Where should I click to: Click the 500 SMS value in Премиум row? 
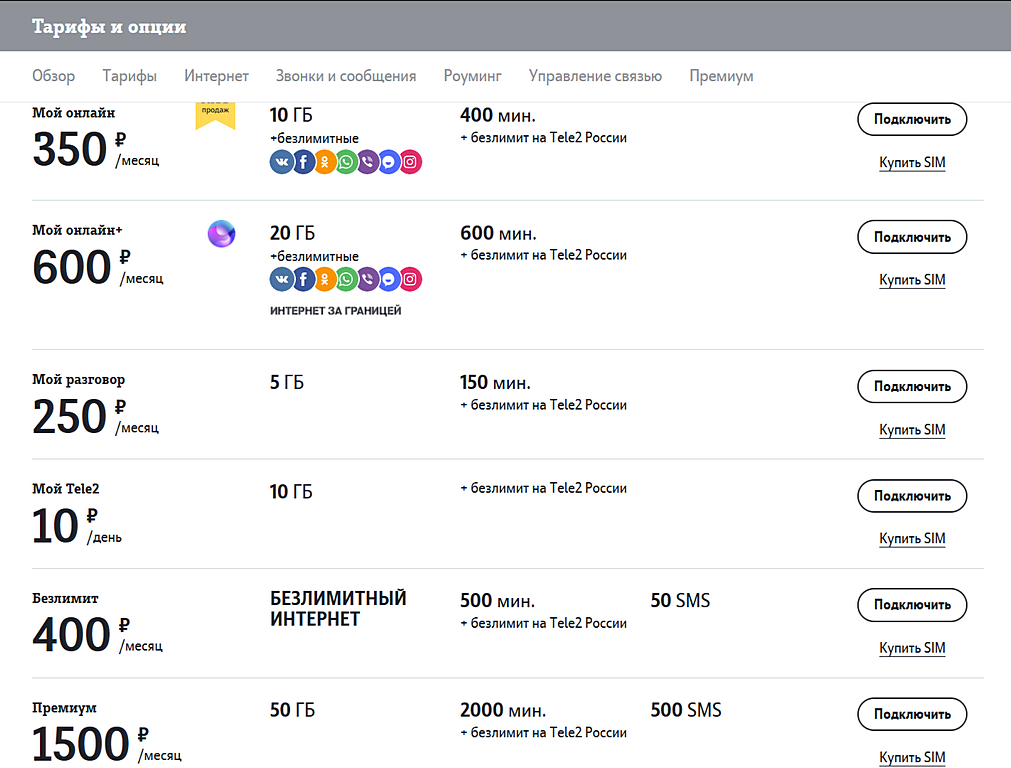pyautogui.click(x=686, y=711)
